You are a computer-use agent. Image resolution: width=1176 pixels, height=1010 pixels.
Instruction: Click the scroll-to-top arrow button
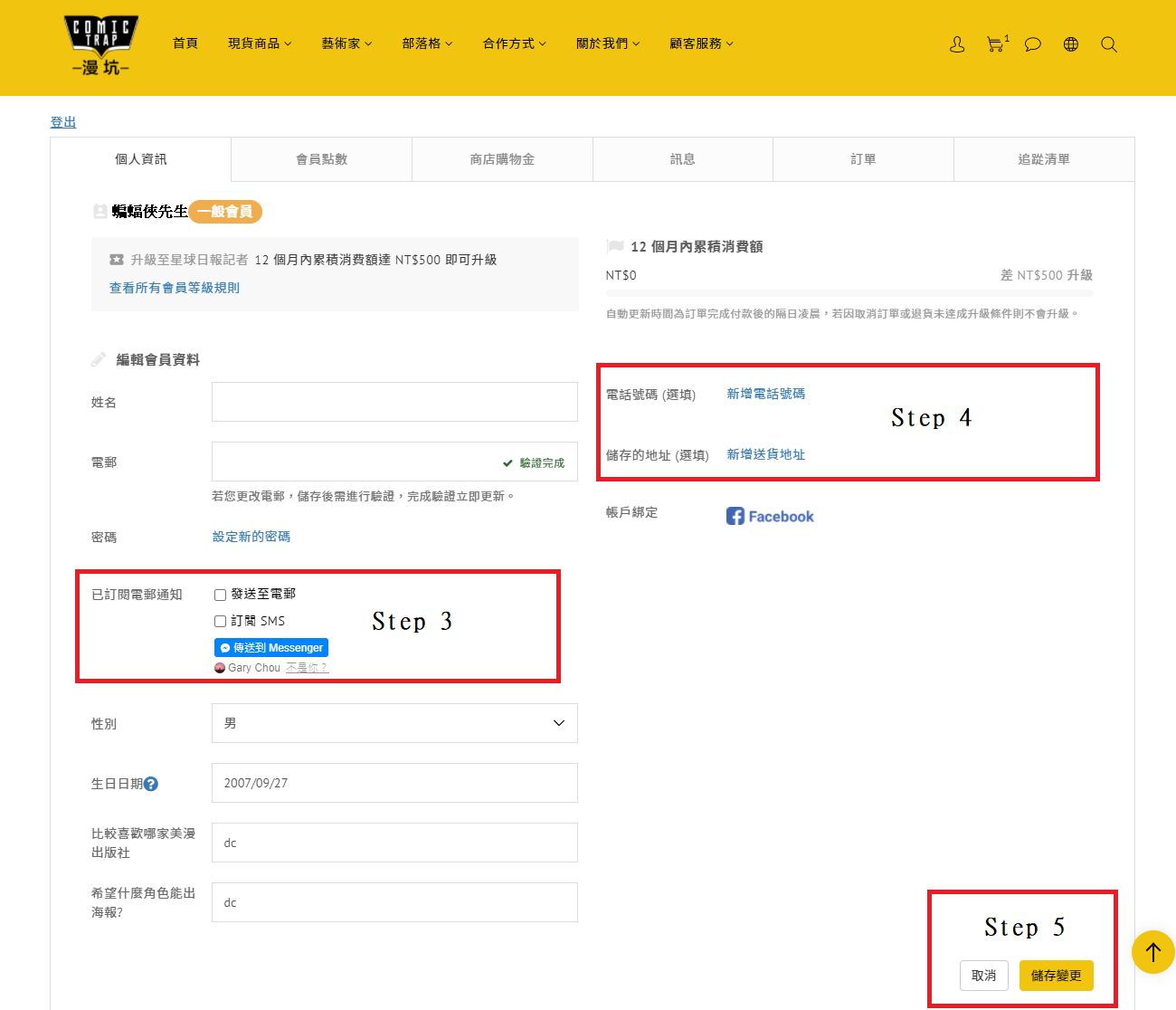point(1152,952)
